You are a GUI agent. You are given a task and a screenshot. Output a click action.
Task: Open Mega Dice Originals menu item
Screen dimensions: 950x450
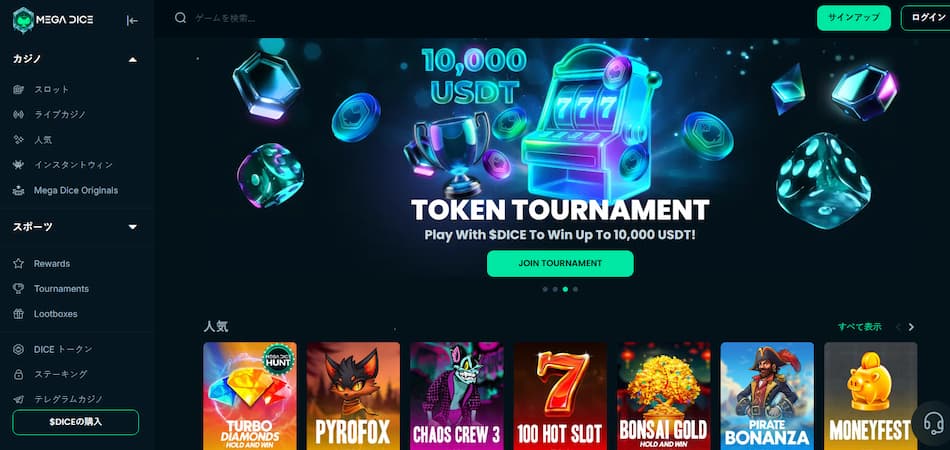(x=76, y=190)
